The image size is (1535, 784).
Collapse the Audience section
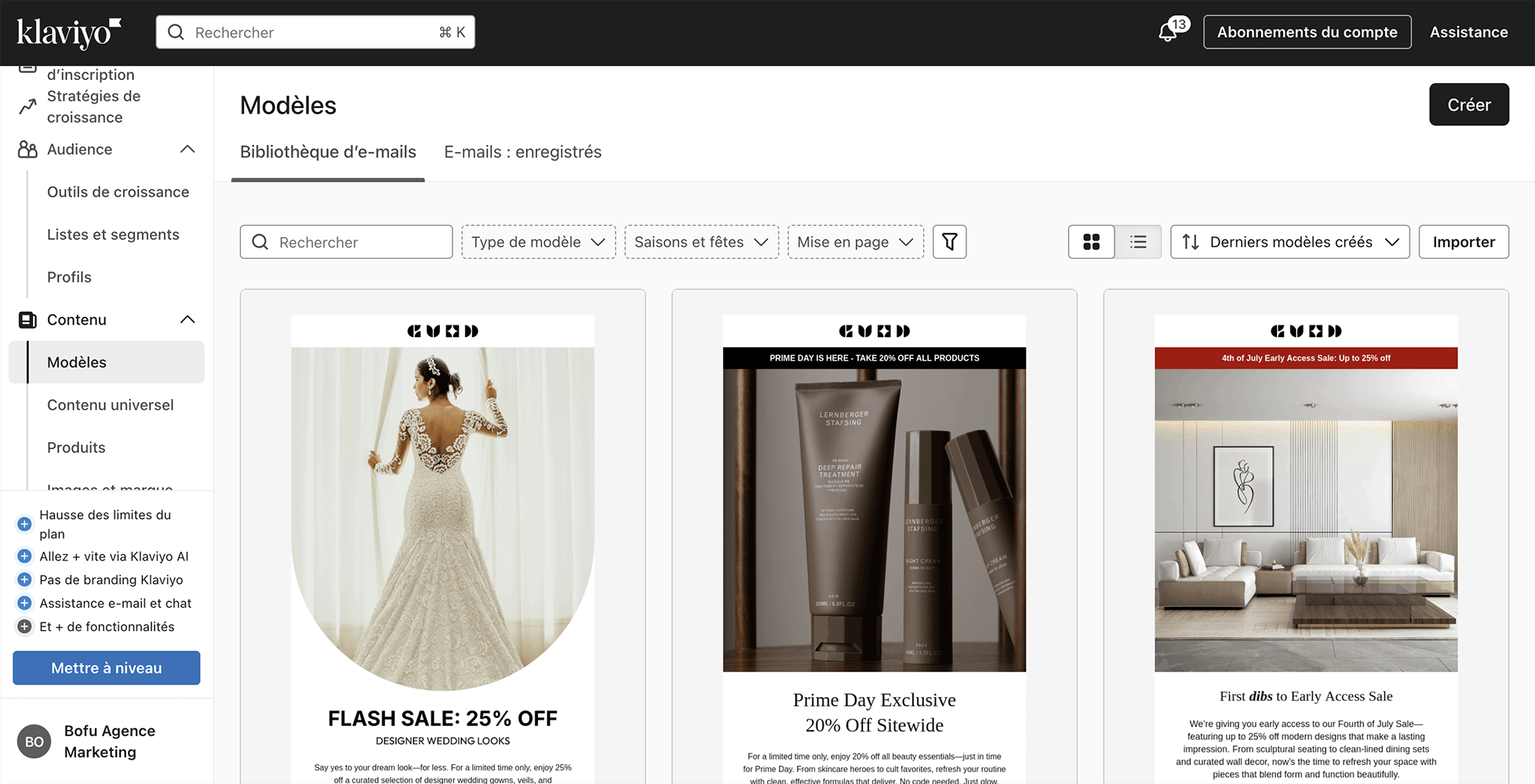(x=187, y=150)
